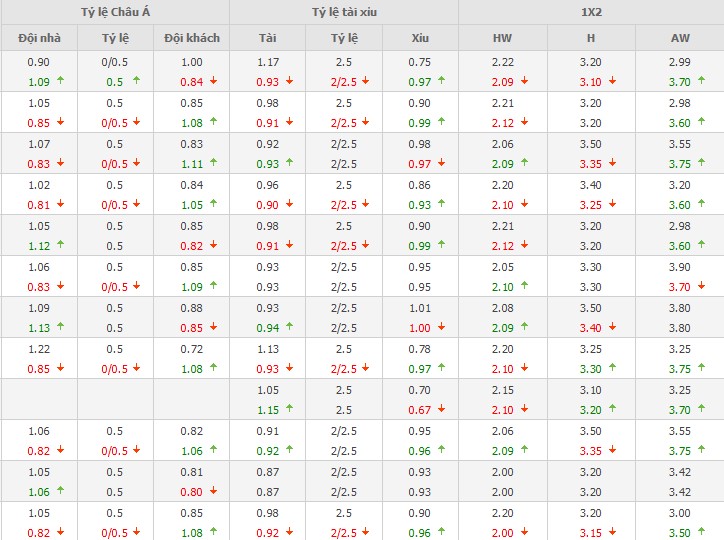Click the Xiu column header
The width and height of the screenshot is (724, 540).
pyautogui.click(x=420, y=38)
